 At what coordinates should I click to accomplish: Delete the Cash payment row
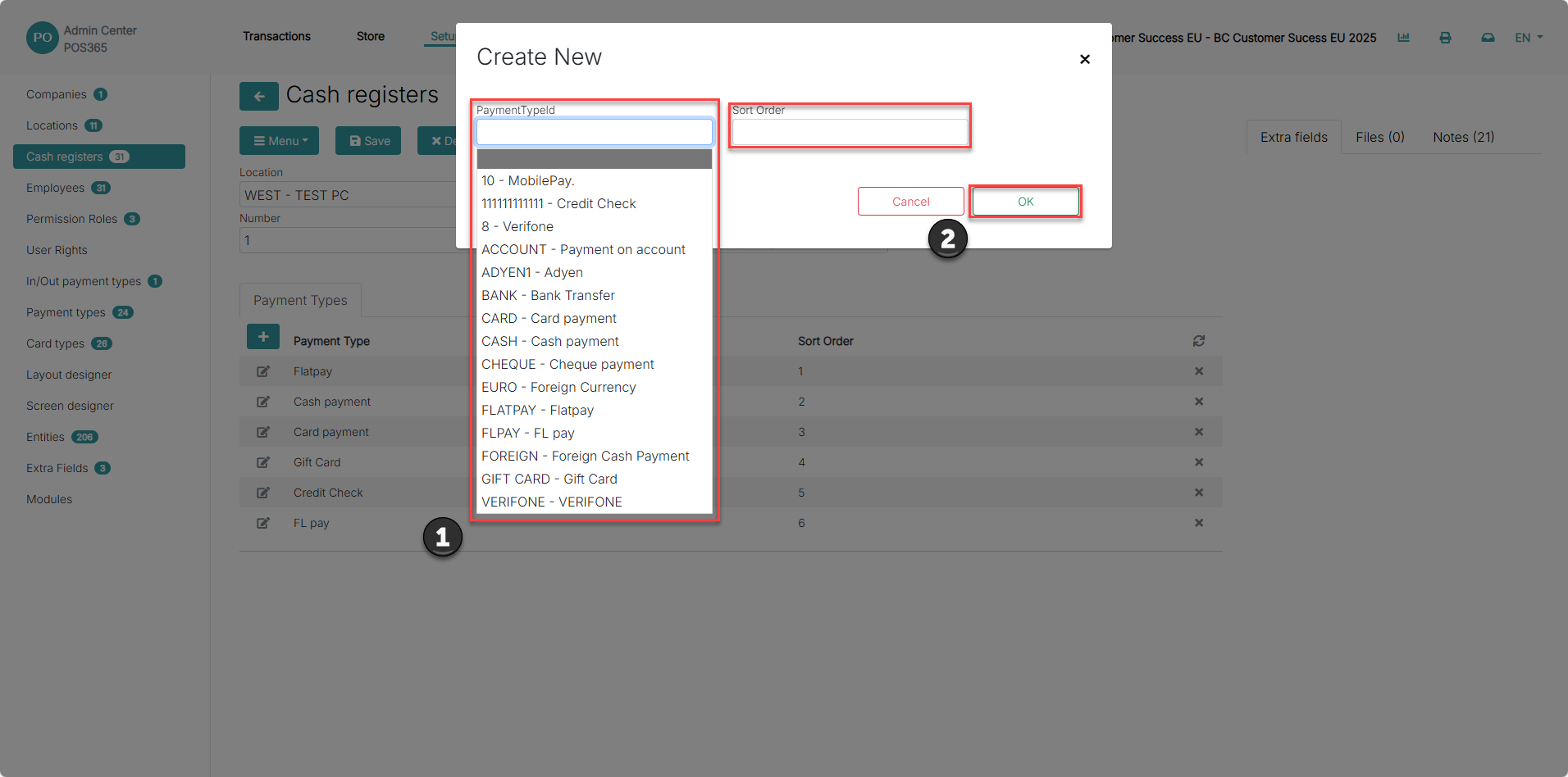(x=1199, y=402)
